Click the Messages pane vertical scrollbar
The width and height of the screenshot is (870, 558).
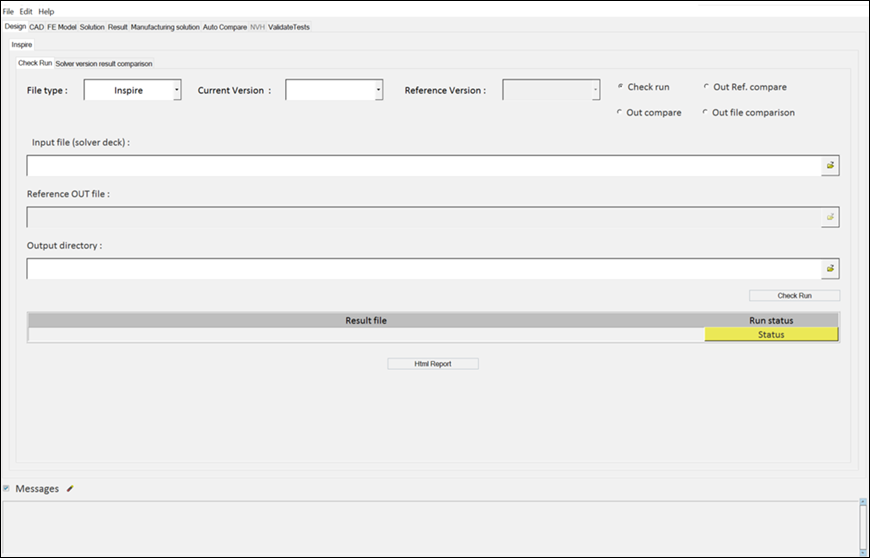[863, 527]
